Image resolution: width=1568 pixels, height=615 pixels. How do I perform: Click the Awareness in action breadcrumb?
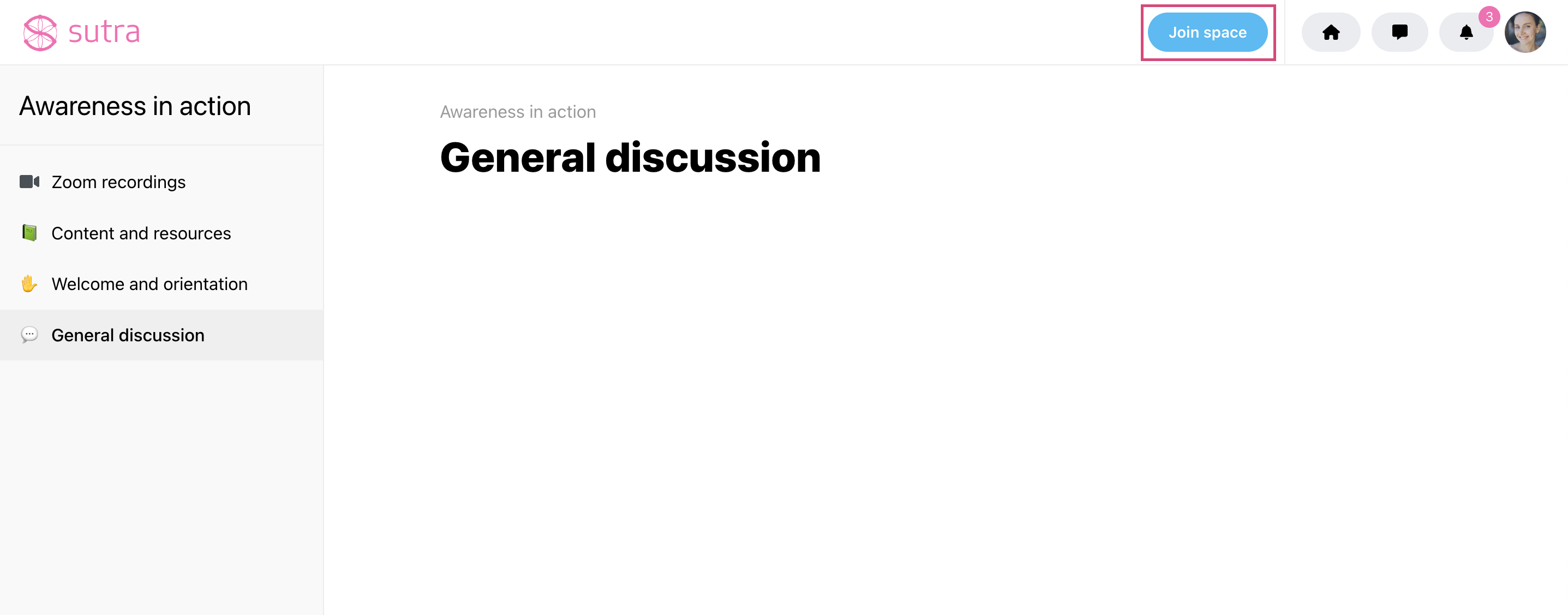[518, 112]
